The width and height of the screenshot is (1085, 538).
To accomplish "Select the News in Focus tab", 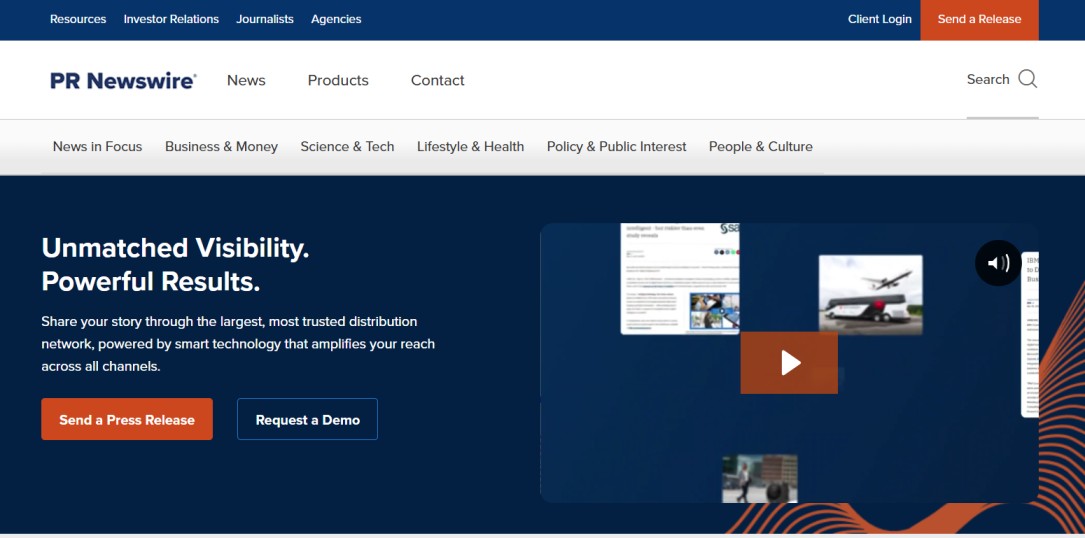I will 97,146.
